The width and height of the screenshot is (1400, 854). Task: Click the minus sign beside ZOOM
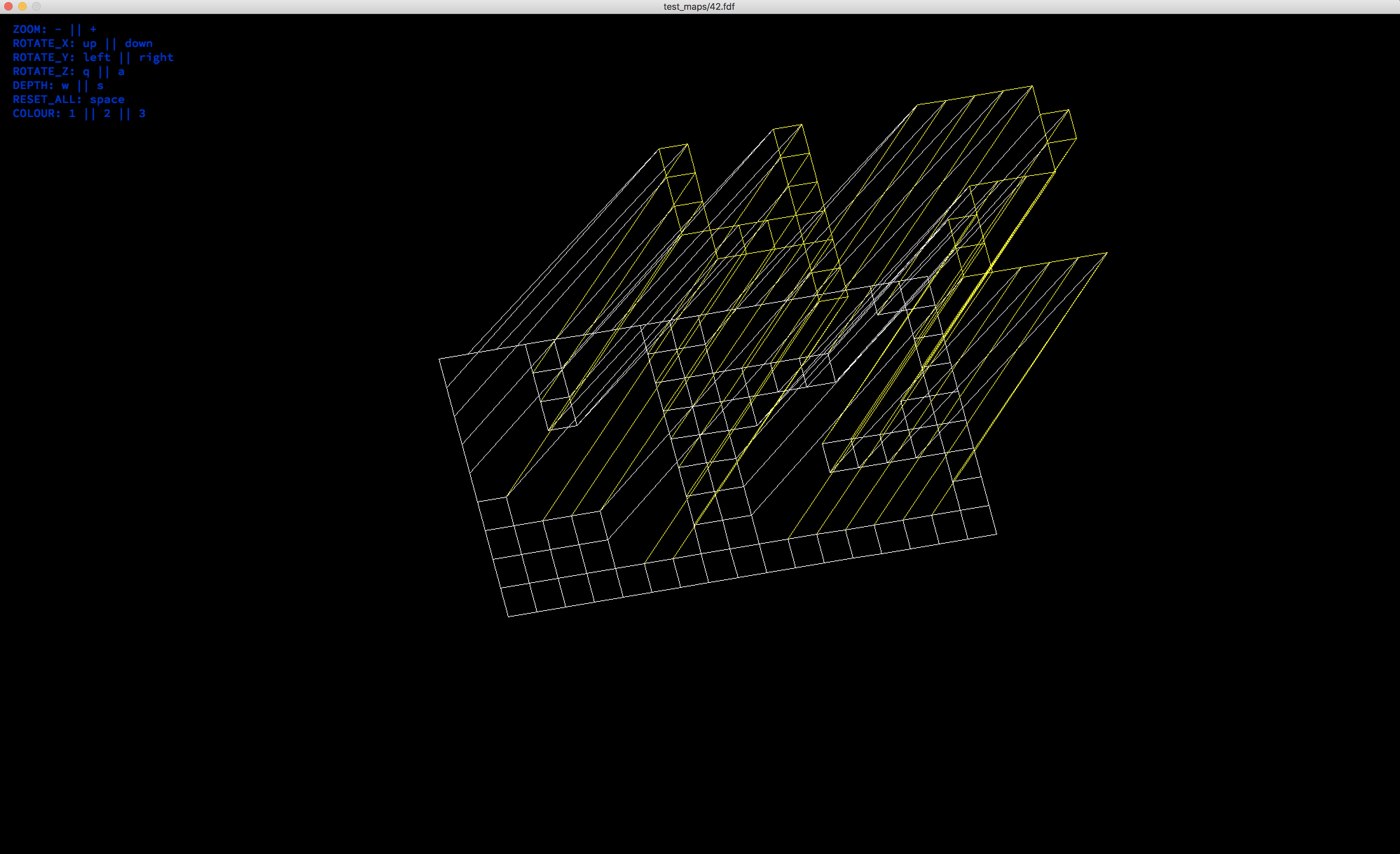tap(58, 29)
